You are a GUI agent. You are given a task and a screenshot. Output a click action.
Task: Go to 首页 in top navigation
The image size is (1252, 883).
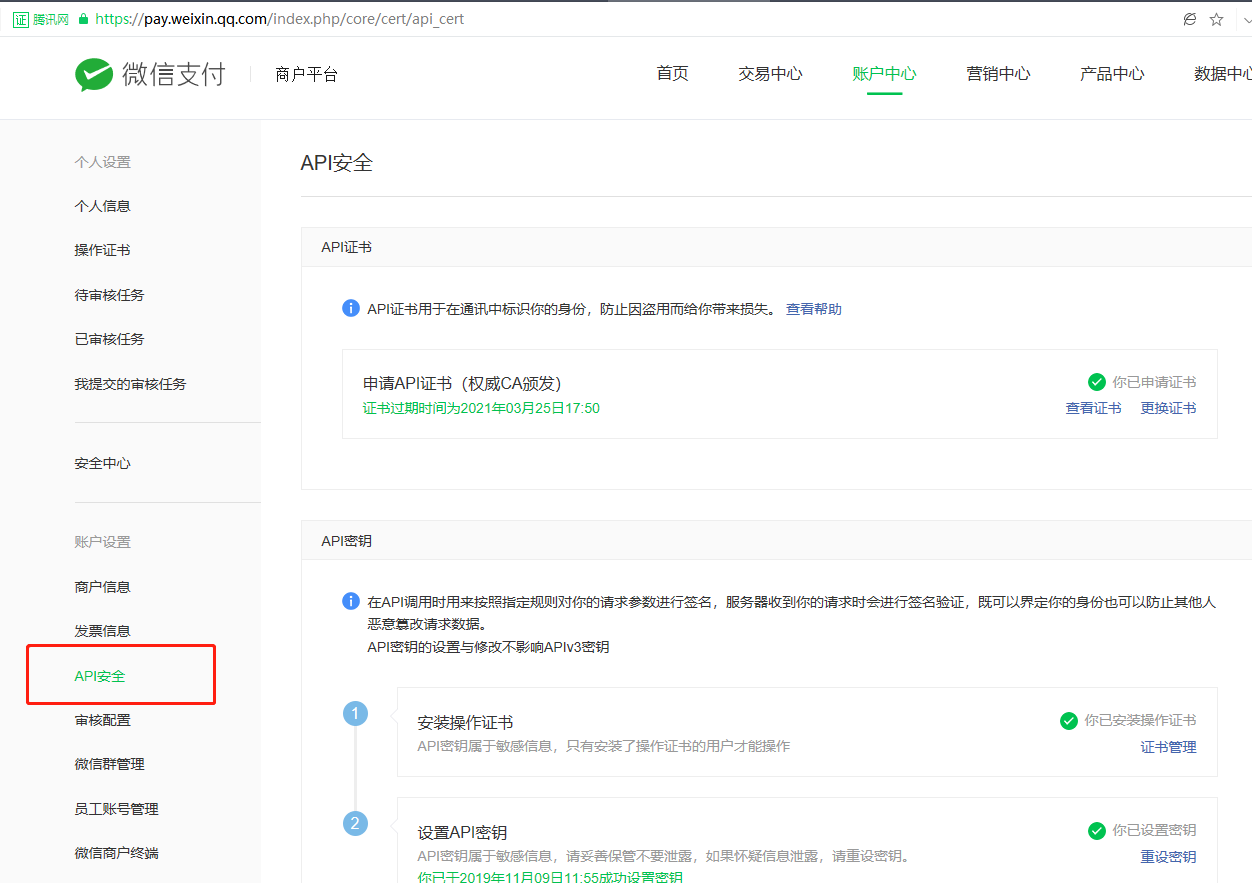pyautogui.click(x=672, y=74)
